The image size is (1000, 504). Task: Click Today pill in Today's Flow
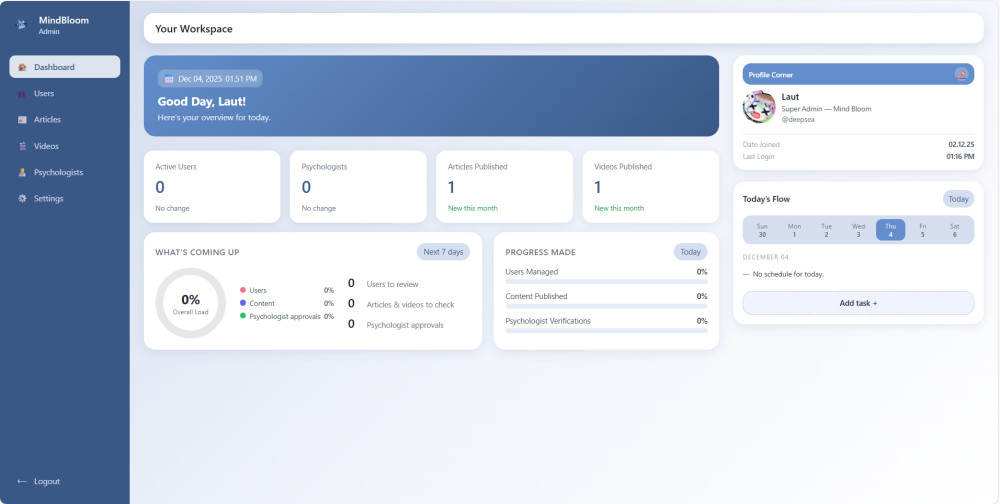tap(958, 199)
